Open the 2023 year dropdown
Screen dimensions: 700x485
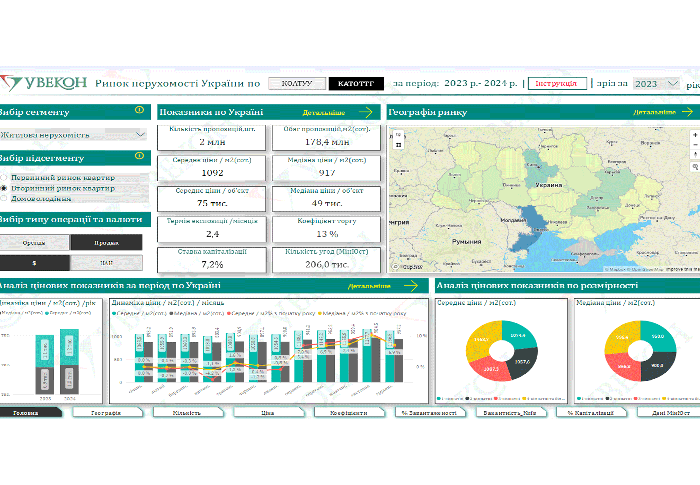(x=656, y=84)
